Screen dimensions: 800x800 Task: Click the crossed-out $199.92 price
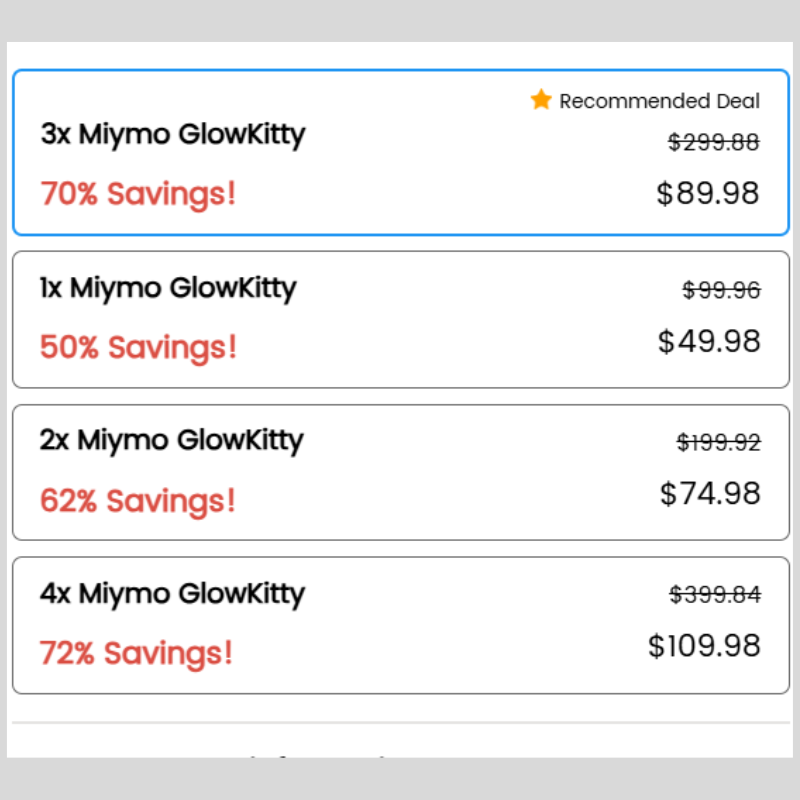click(x=718, y=442)
